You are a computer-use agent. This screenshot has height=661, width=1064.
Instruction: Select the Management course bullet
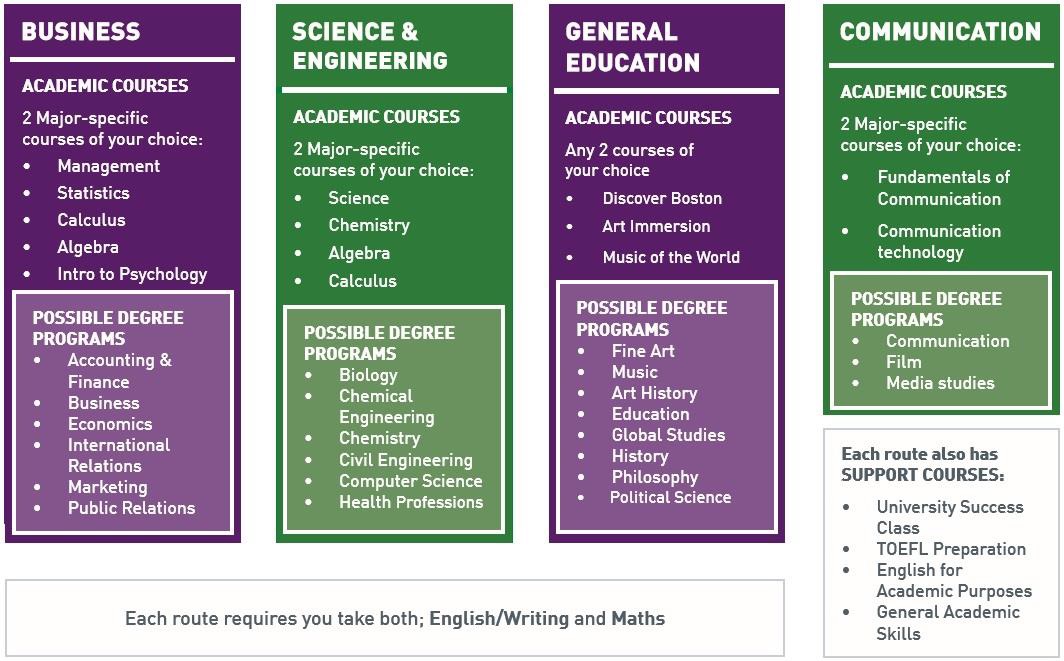(108, 166)
